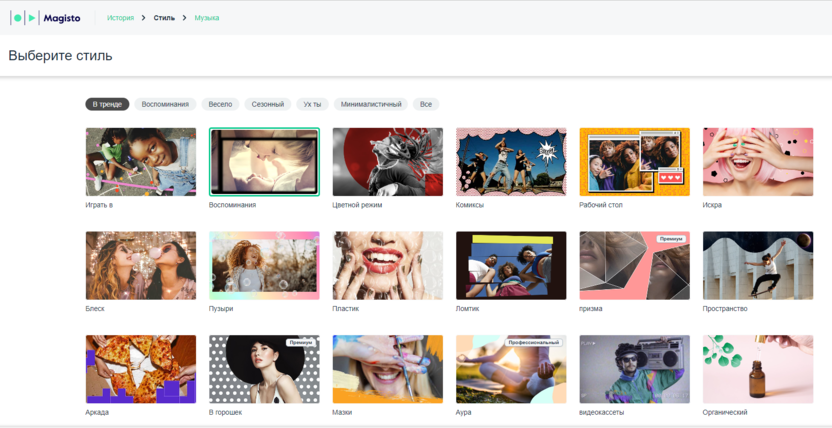832x428 pixels.
Task: Select the Весело filter
Action: click(x=220, y=104)
